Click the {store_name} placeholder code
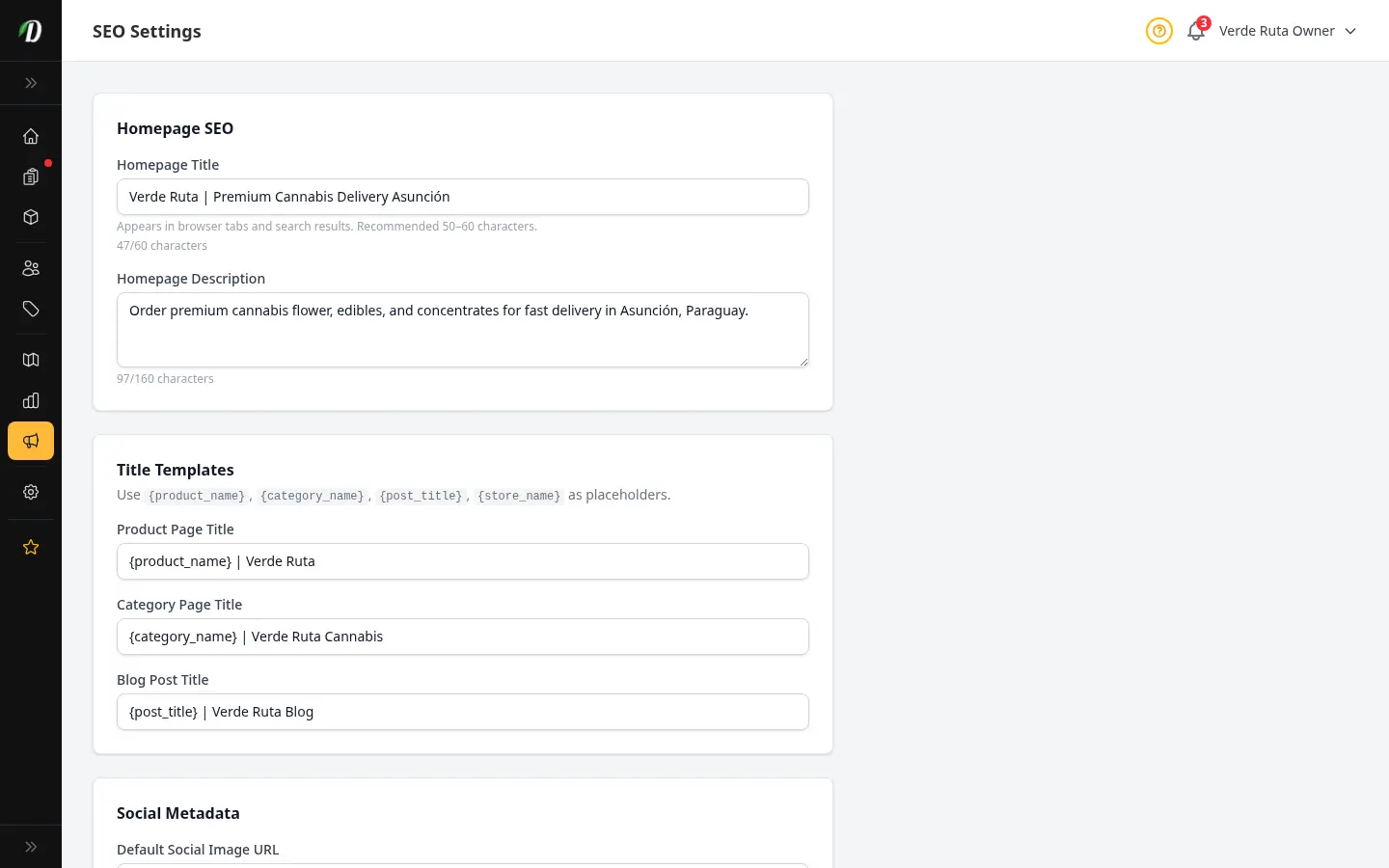The height and width of the screenshot is (868, 1389). point(519,496)
